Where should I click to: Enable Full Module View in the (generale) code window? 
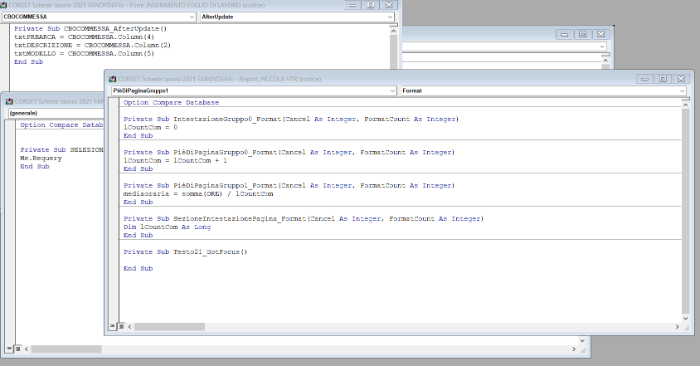18,349
